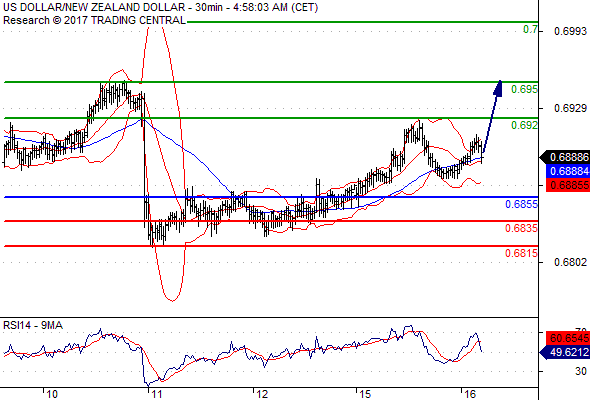The width and height of the screenshot is (590, 400).
Task: Click date marker 11 on time axis
Action: click(x=156, y=394)
